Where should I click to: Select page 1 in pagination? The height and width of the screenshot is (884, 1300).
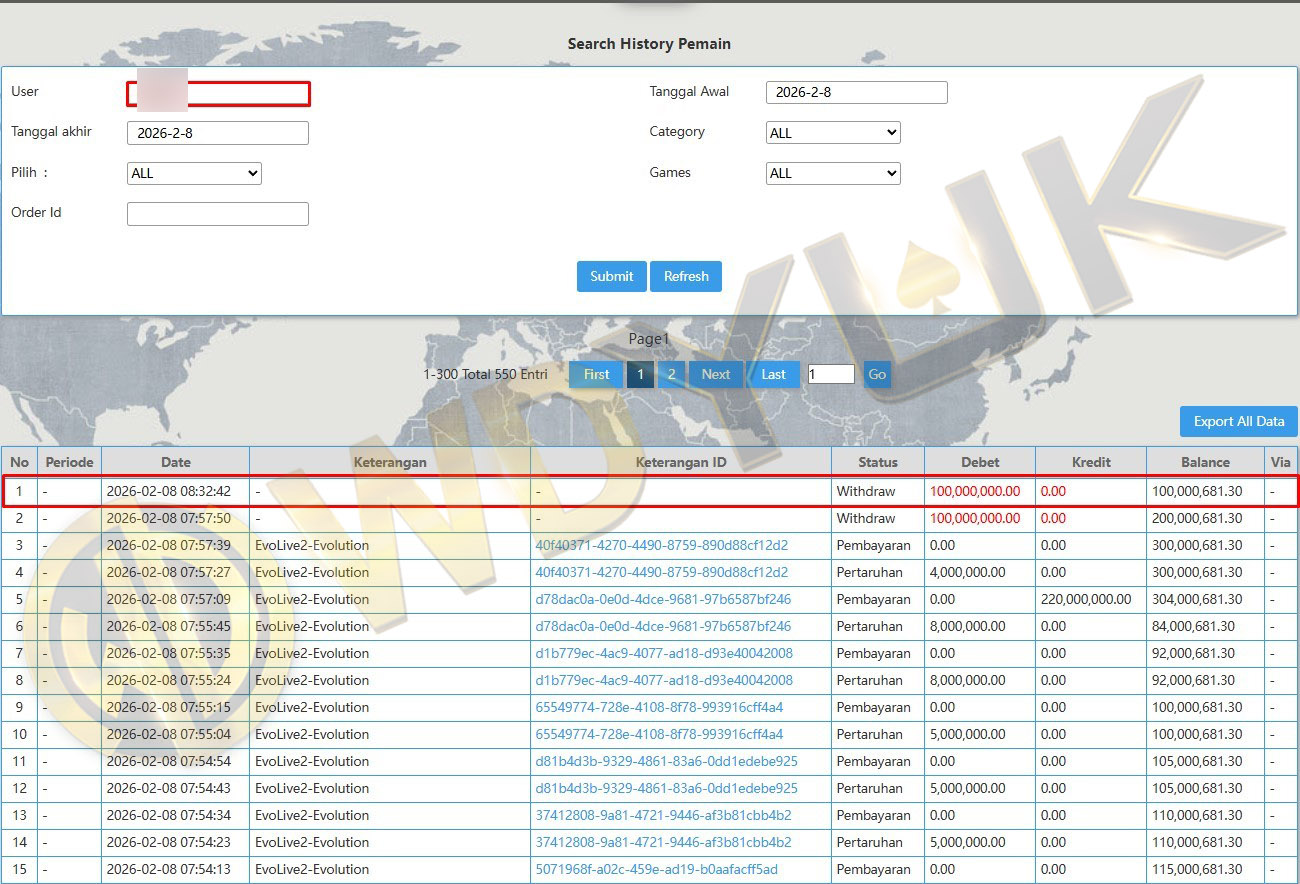pos(640,374)
